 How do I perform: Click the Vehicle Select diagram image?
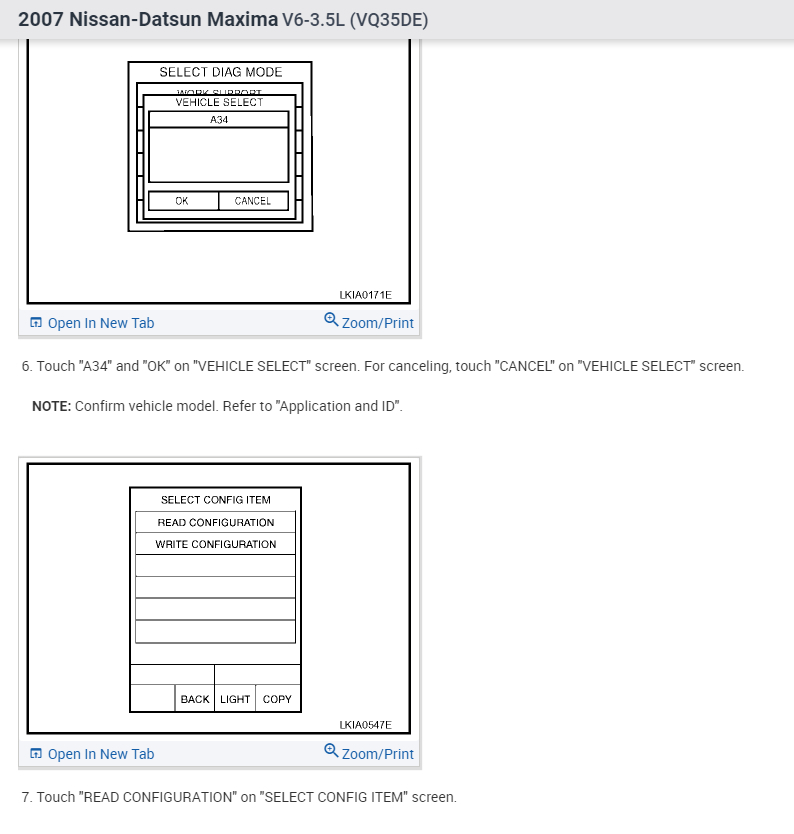tap(219, 171)
